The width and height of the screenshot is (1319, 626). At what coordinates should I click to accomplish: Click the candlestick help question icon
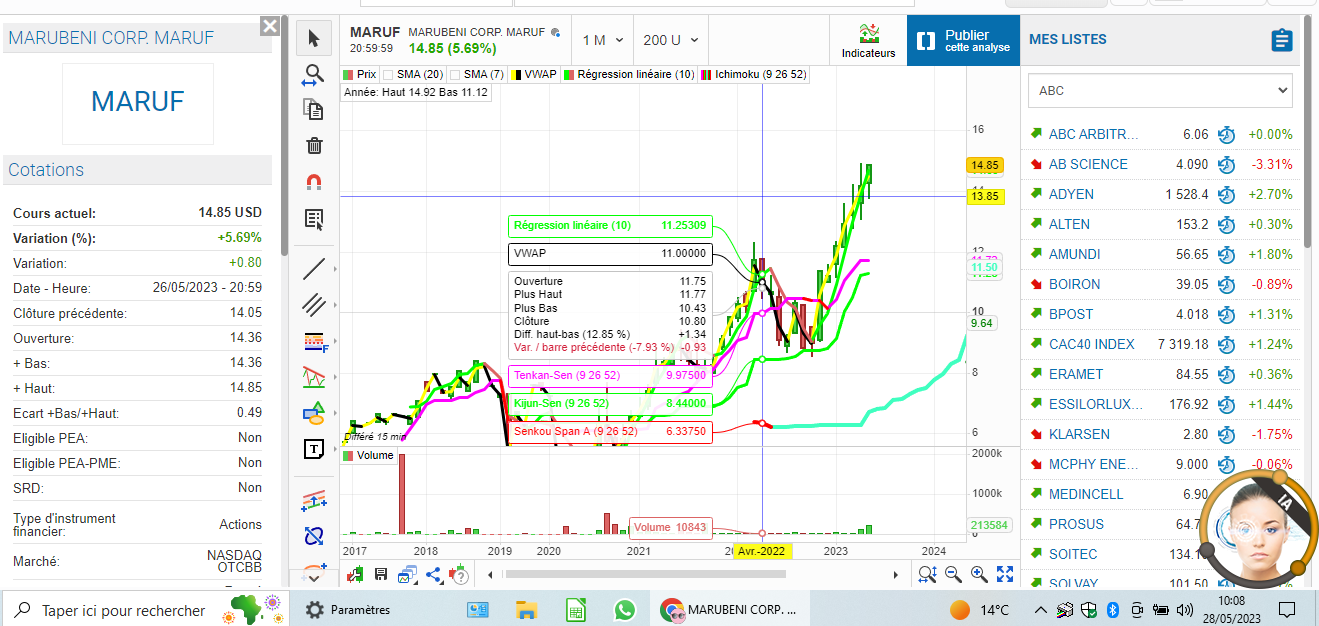point(460,574)
